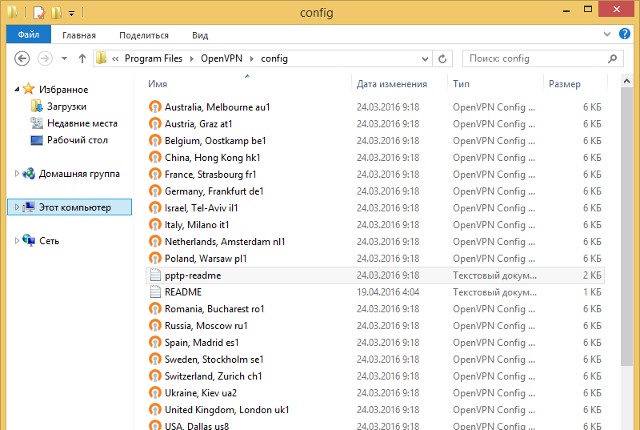Select the Sweden, Stockholm se1 icon
The width and height of the screenshot is (640, 430).
pyautogui.click(x=155, y=359)
